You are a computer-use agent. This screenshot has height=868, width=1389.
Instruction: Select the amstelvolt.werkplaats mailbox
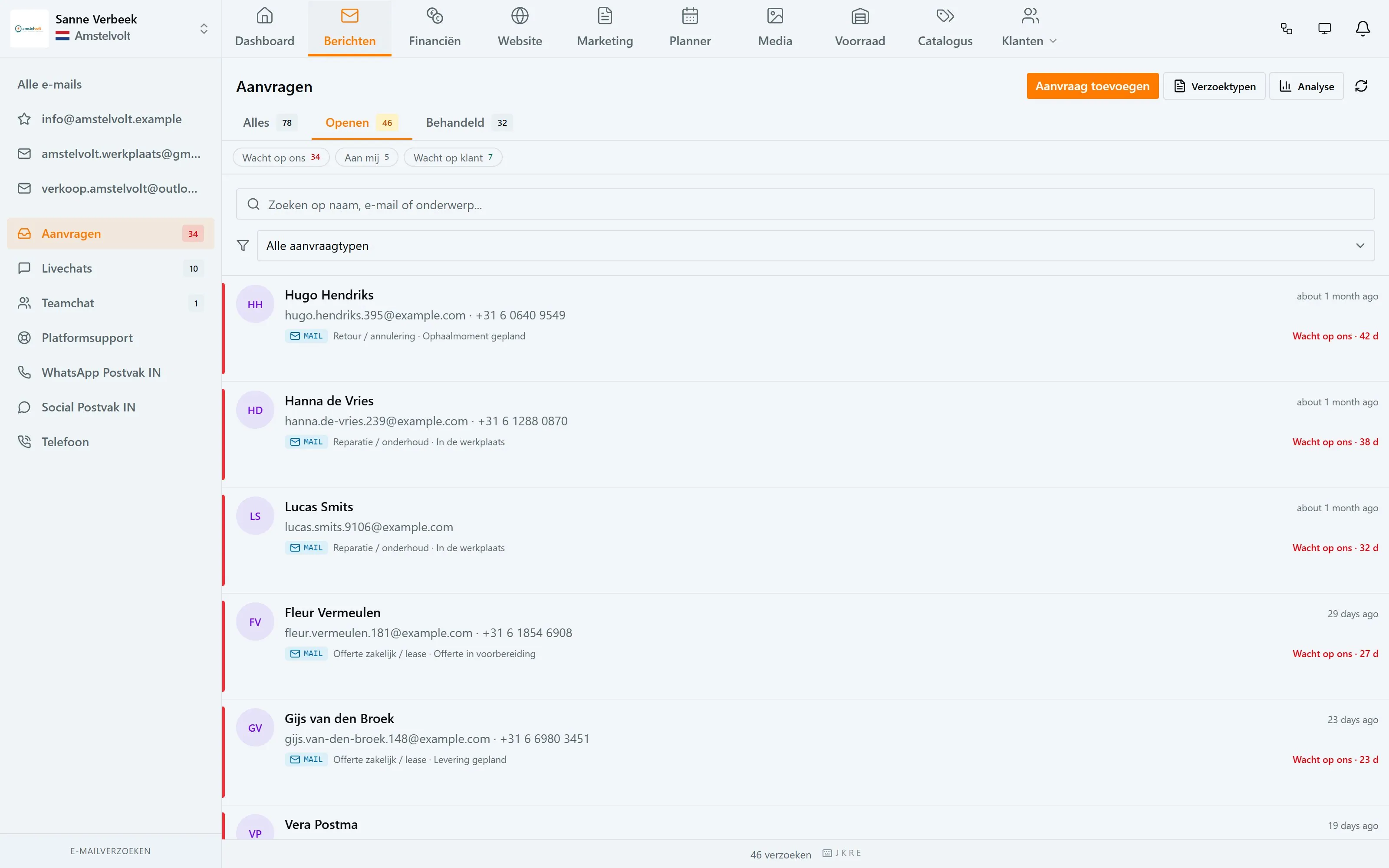111,154
